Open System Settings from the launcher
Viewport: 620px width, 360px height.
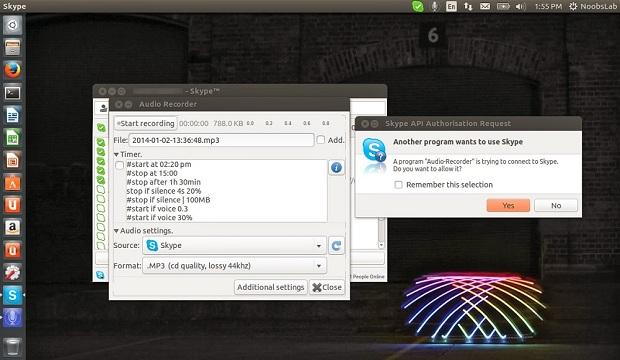tap(12, 273)
